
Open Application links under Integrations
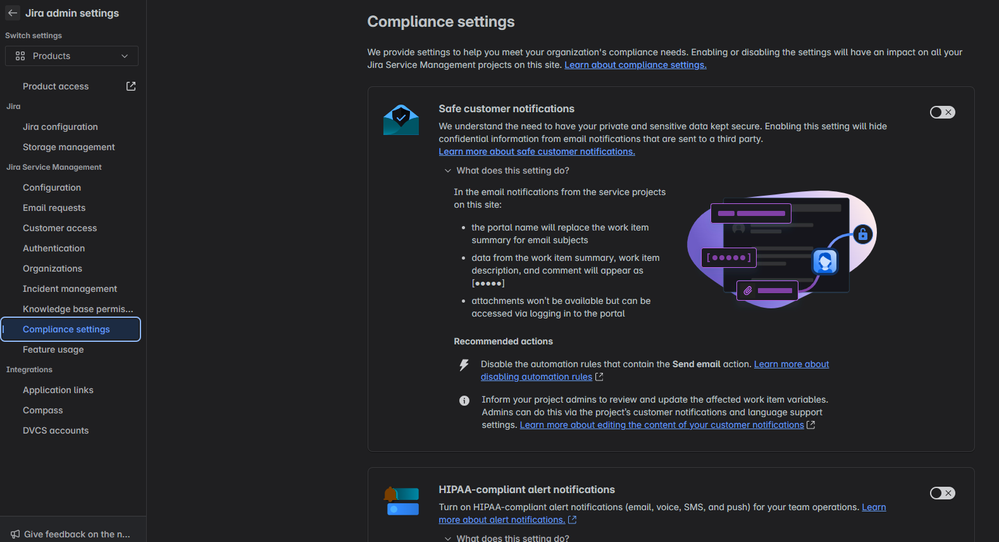57,390
